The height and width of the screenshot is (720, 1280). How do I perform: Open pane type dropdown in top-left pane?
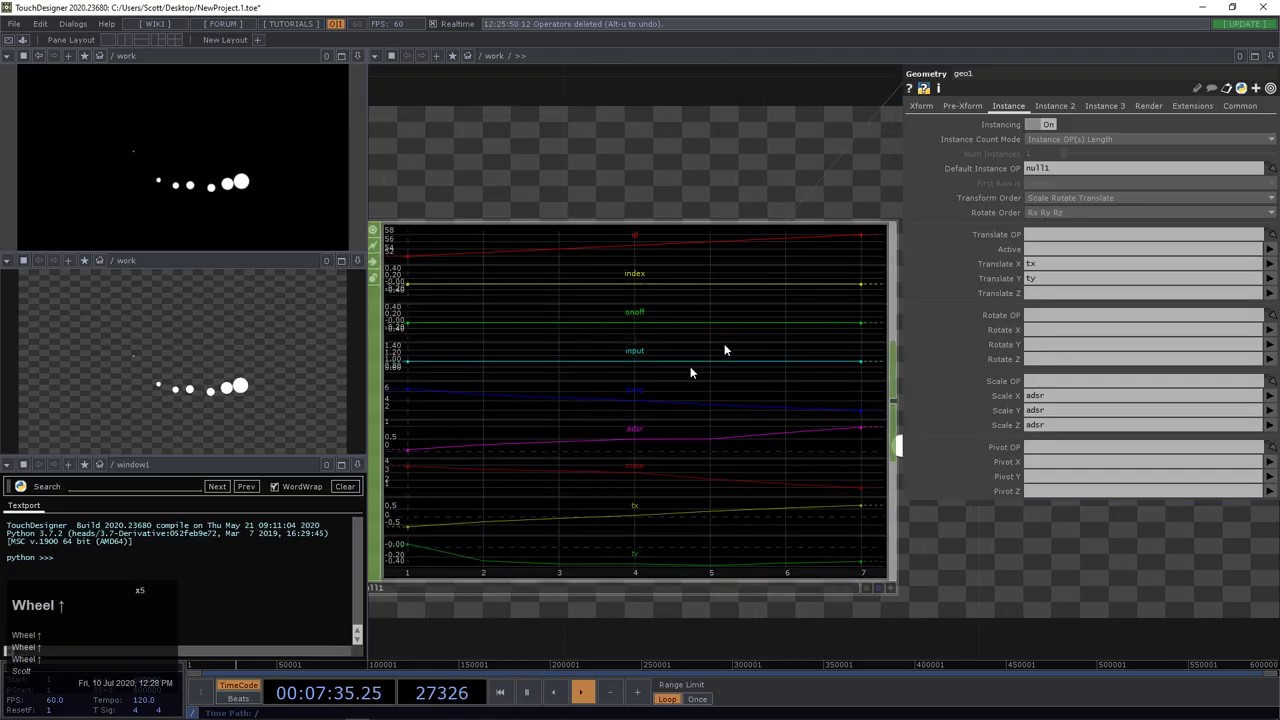7,56
